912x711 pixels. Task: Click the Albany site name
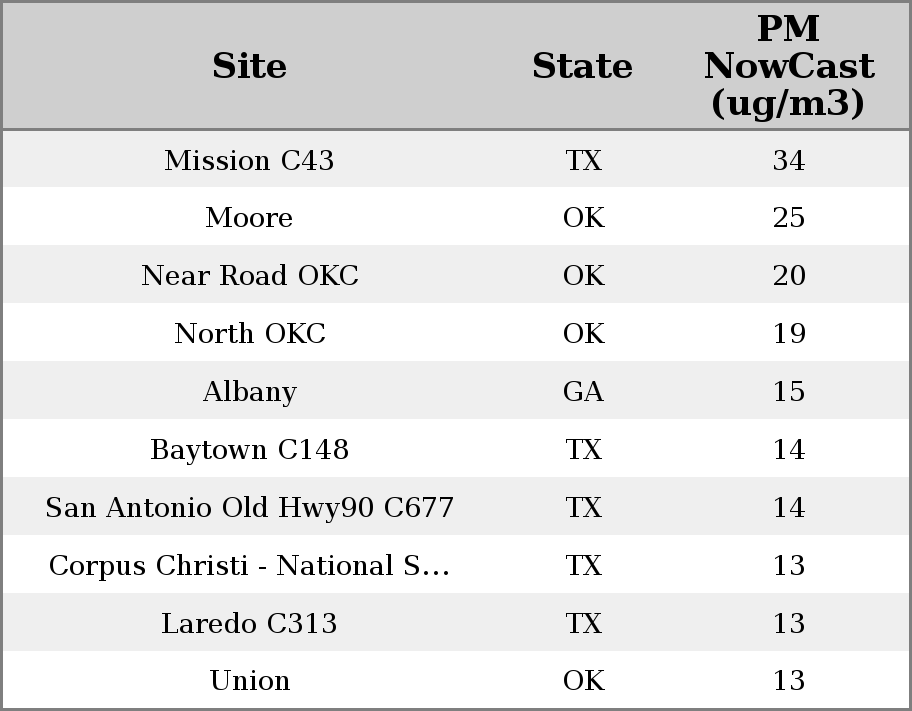[x=249, y=392]
